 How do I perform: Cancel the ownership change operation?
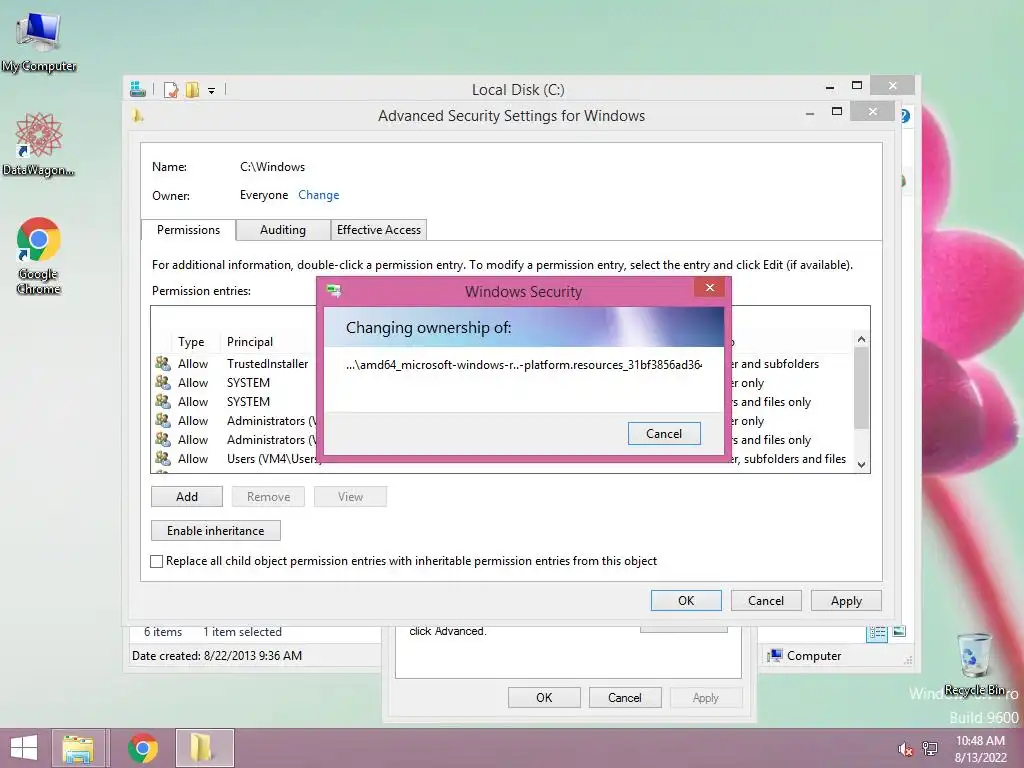(x=664, y=434)
